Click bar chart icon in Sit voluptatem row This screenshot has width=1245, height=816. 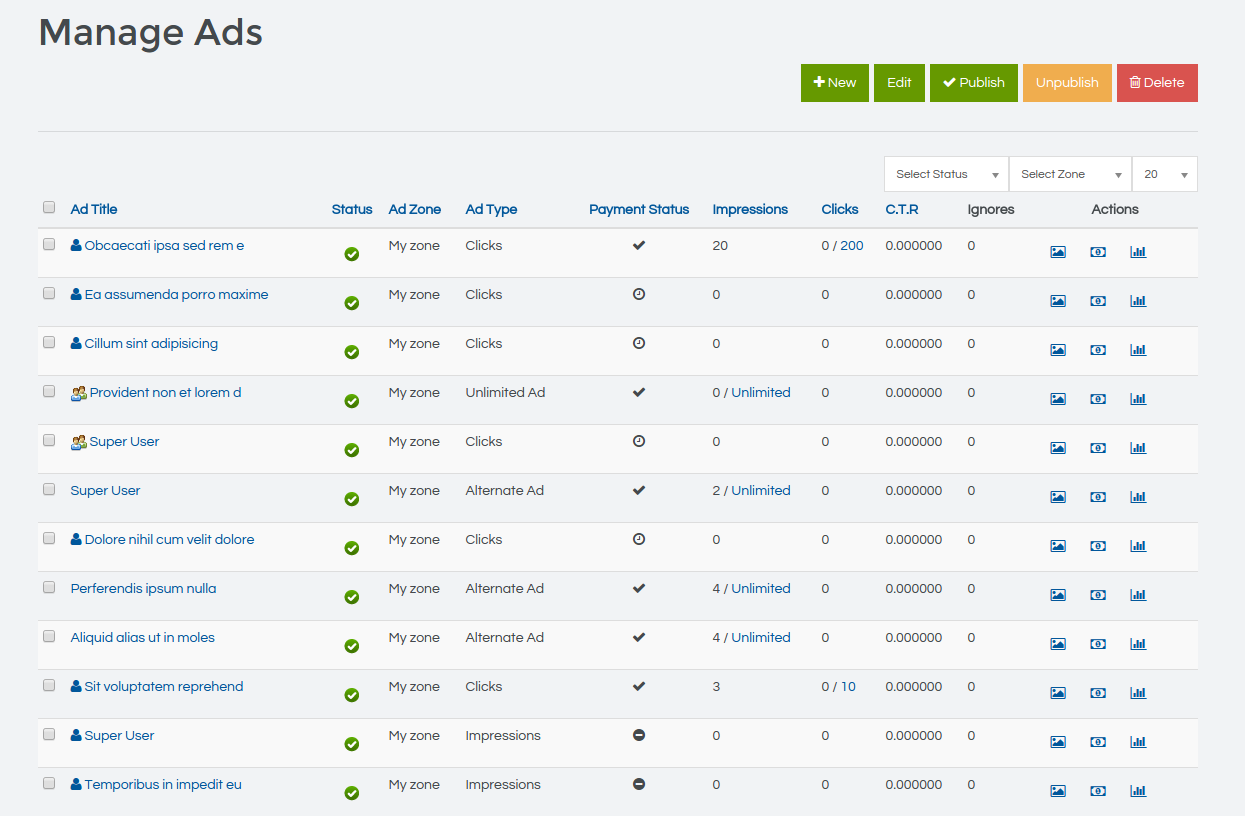1138,693
